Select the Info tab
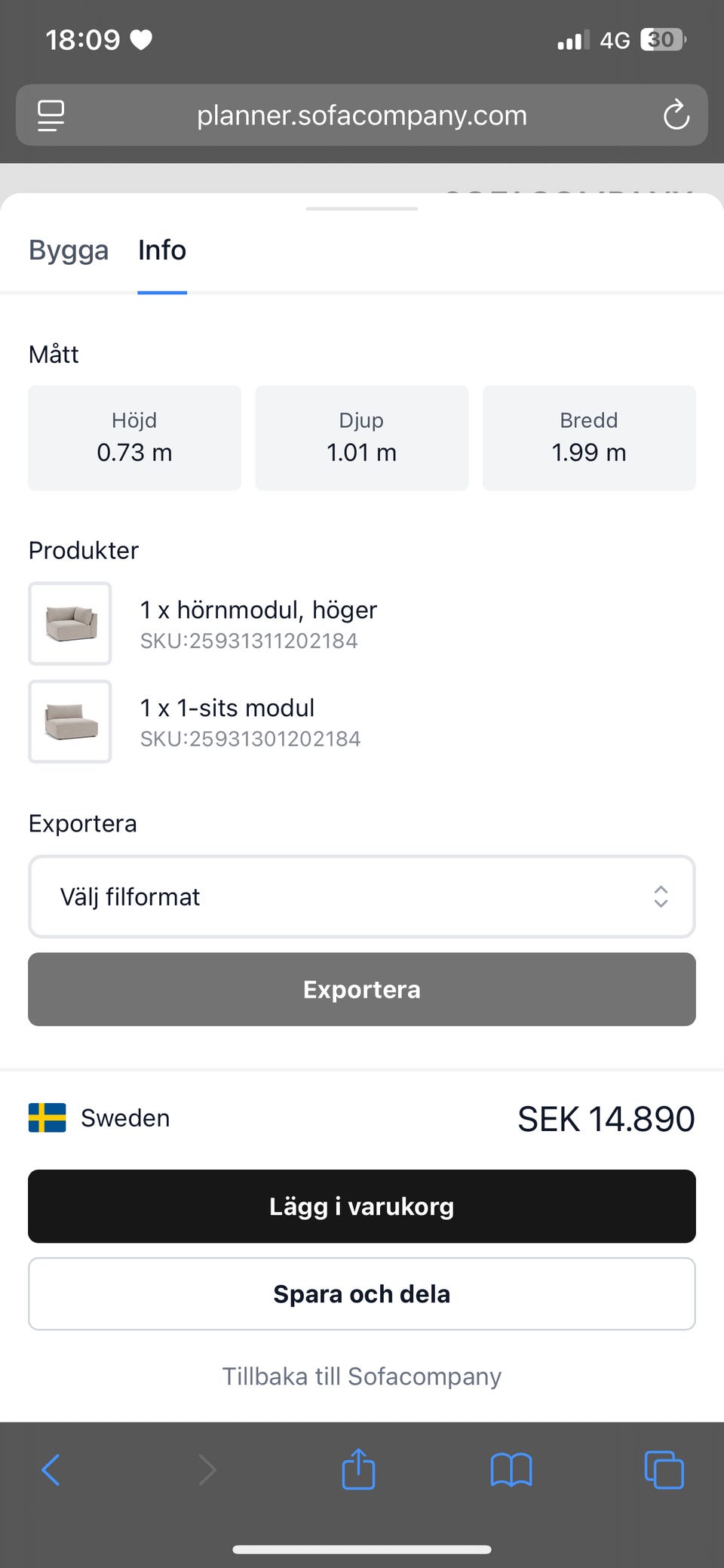 [162, 251]
